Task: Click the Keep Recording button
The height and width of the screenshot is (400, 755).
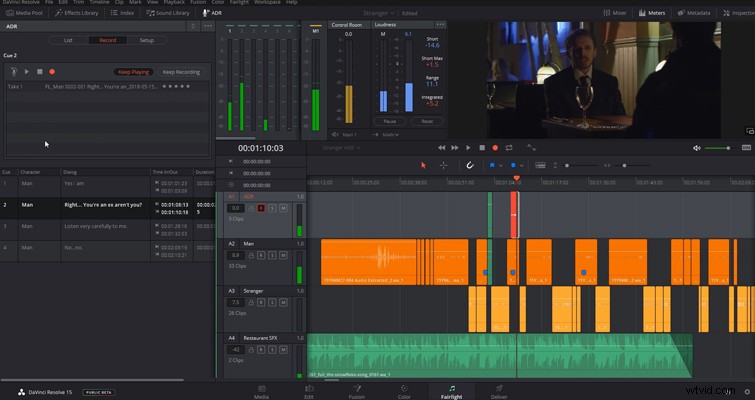Action: tap(181, 72)
